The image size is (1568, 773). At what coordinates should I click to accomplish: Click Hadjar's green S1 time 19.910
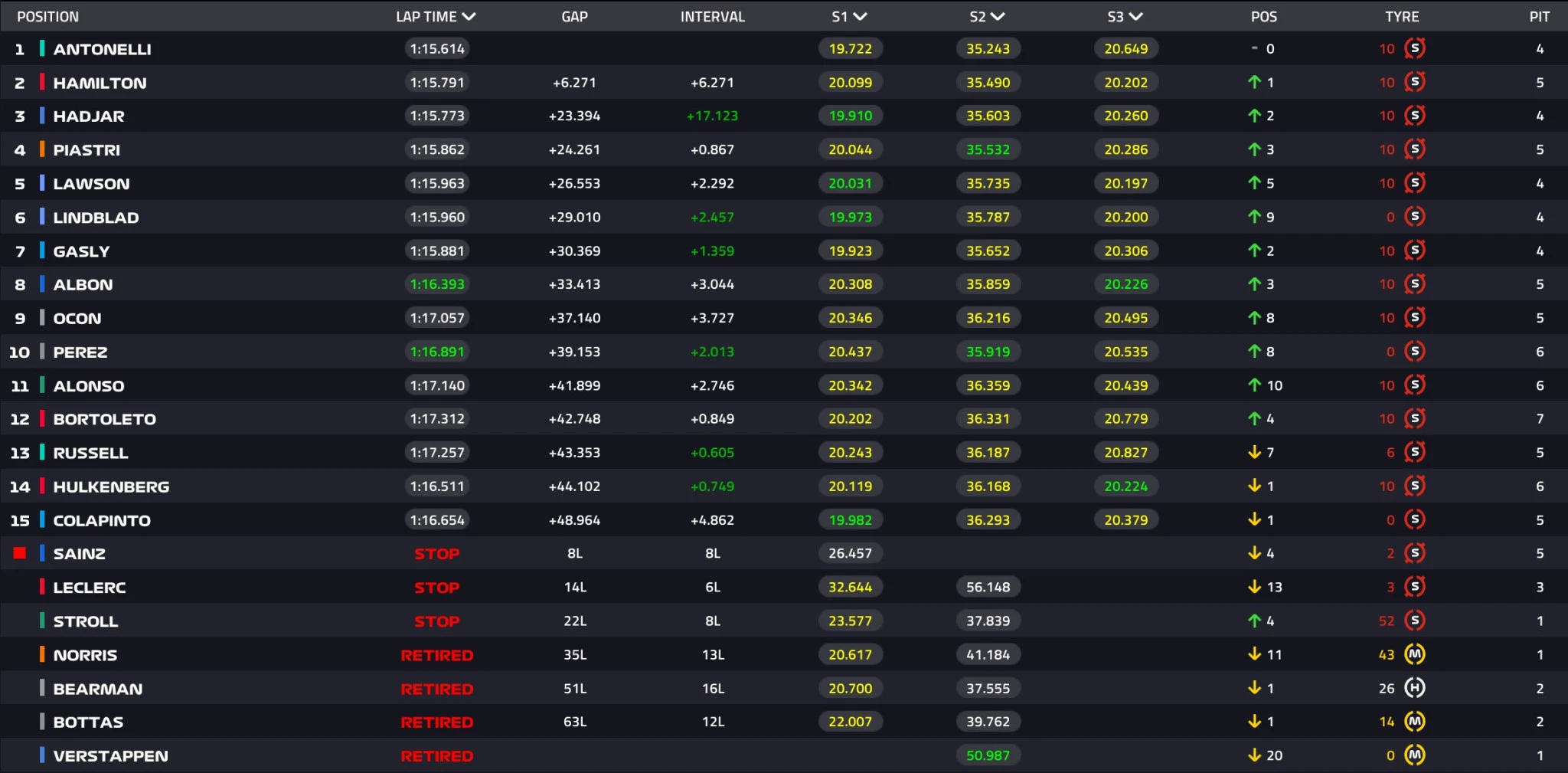(x=850, y=116)
